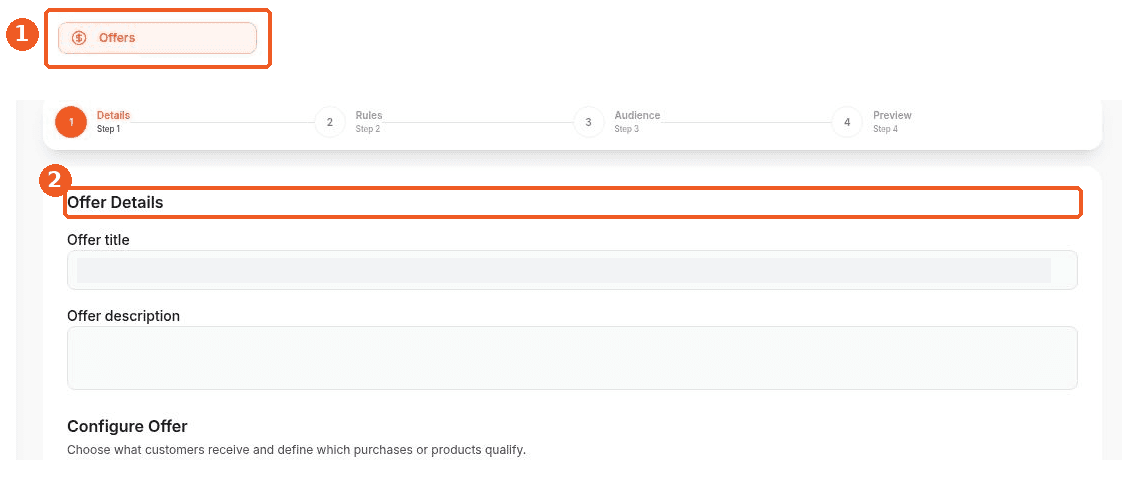Click the Offer title label
The height and width of the screenshot is (480, 1138).
(98, 240)
